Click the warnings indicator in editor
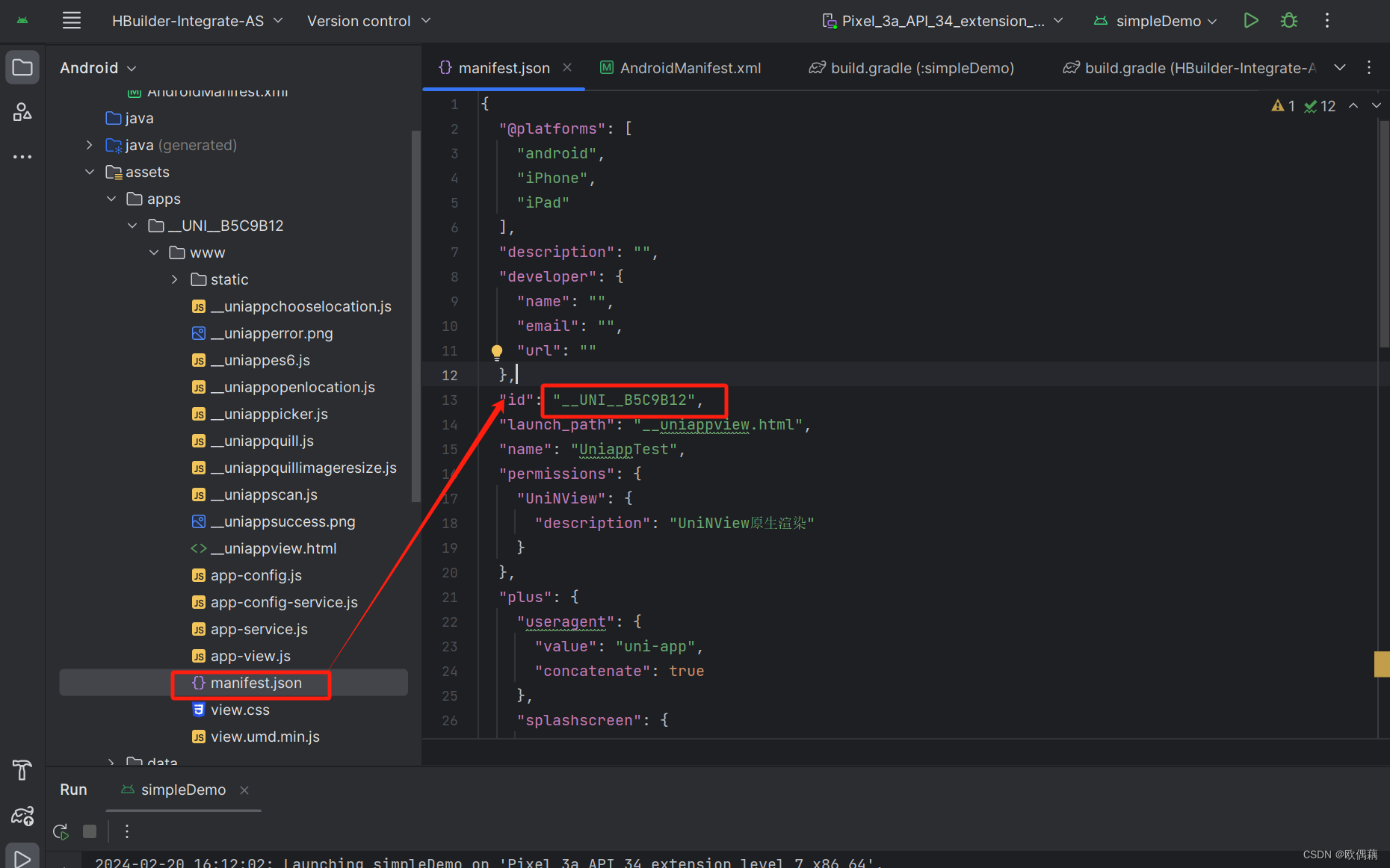Viewport: 1390px width, 868px height. (1283, 106)
